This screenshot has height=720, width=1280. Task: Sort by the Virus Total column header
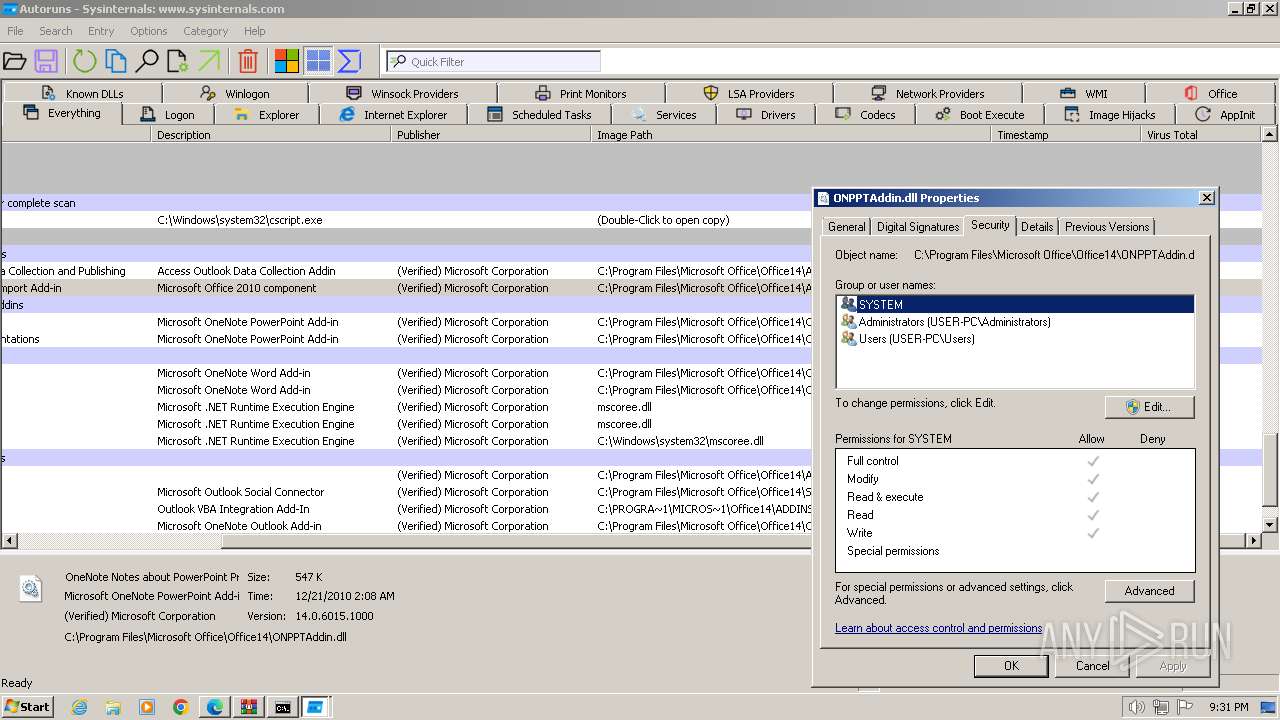point(1202,135)
